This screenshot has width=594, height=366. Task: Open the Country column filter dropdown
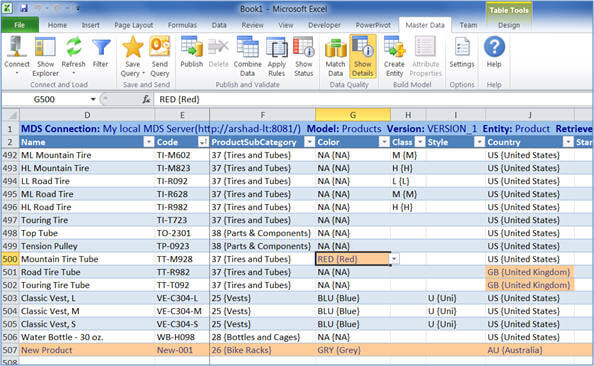coord(568,142)
